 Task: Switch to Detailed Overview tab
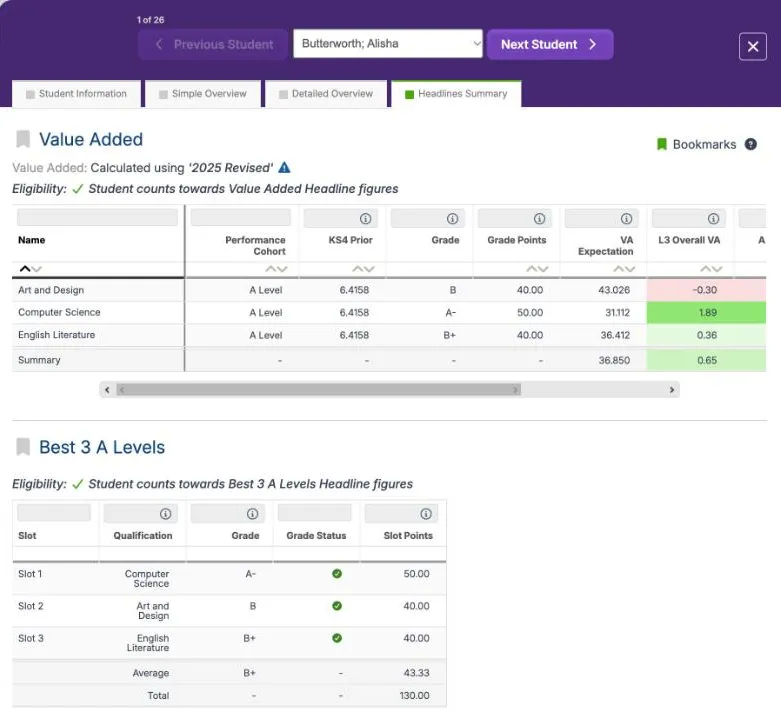coord(326,94)
